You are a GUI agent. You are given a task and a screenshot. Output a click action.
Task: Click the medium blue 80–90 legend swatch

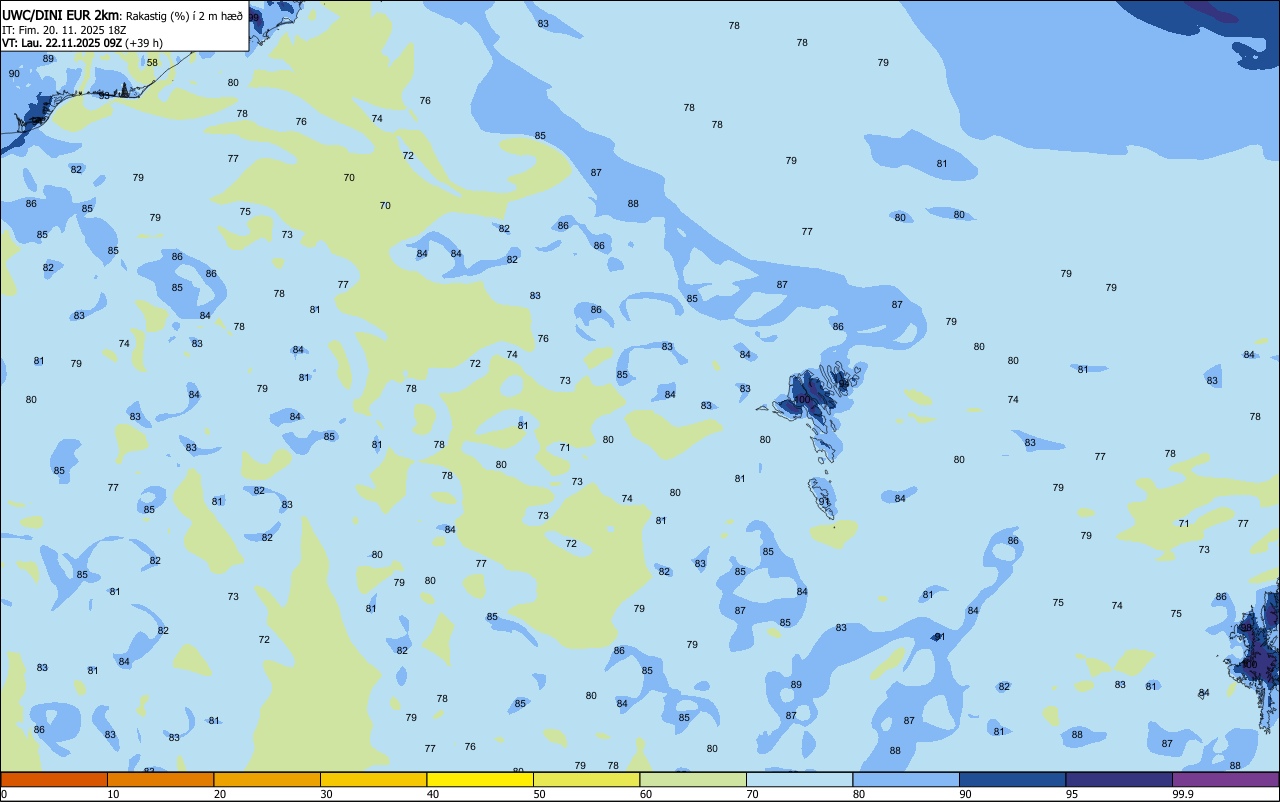click(906, 779)
